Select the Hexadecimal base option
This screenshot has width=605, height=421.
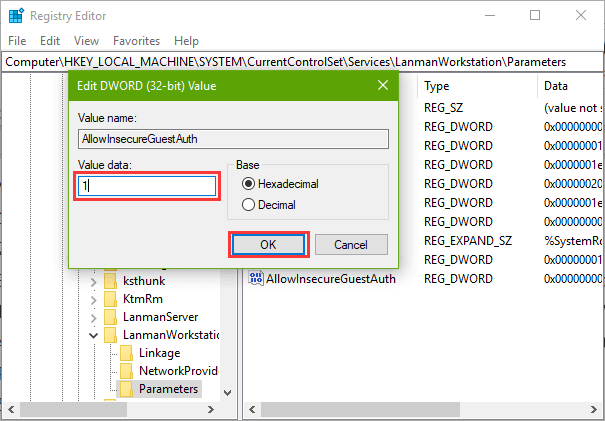tap(280, 184)
